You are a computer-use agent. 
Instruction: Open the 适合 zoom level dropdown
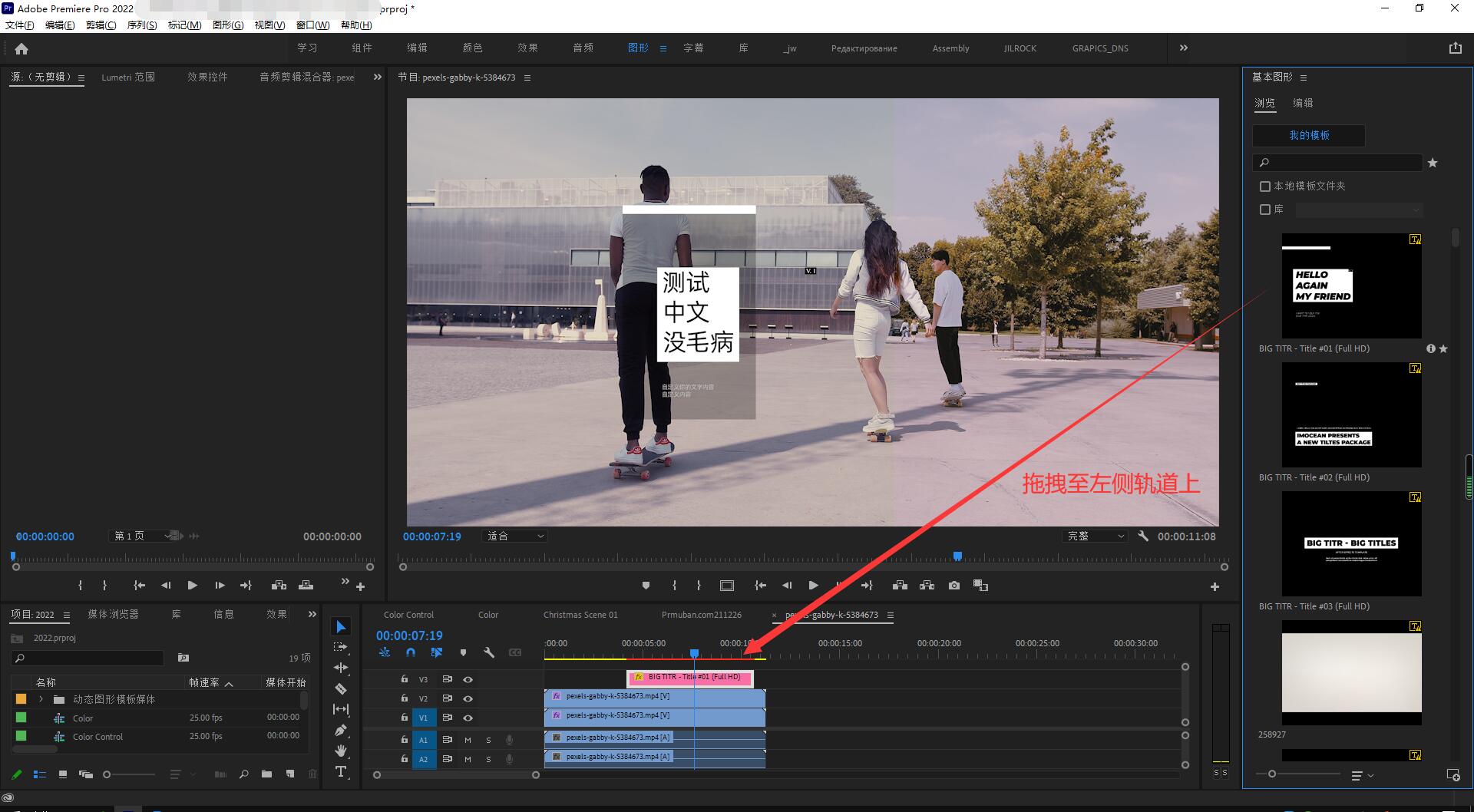coord(516,536)
